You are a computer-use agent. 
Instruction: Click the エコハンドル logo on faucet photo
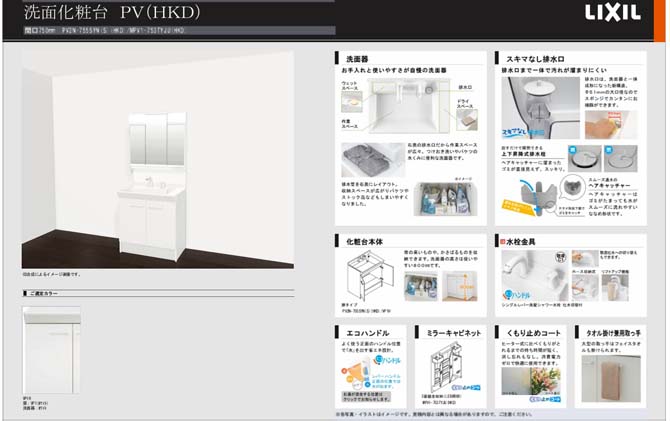[517, 294]
